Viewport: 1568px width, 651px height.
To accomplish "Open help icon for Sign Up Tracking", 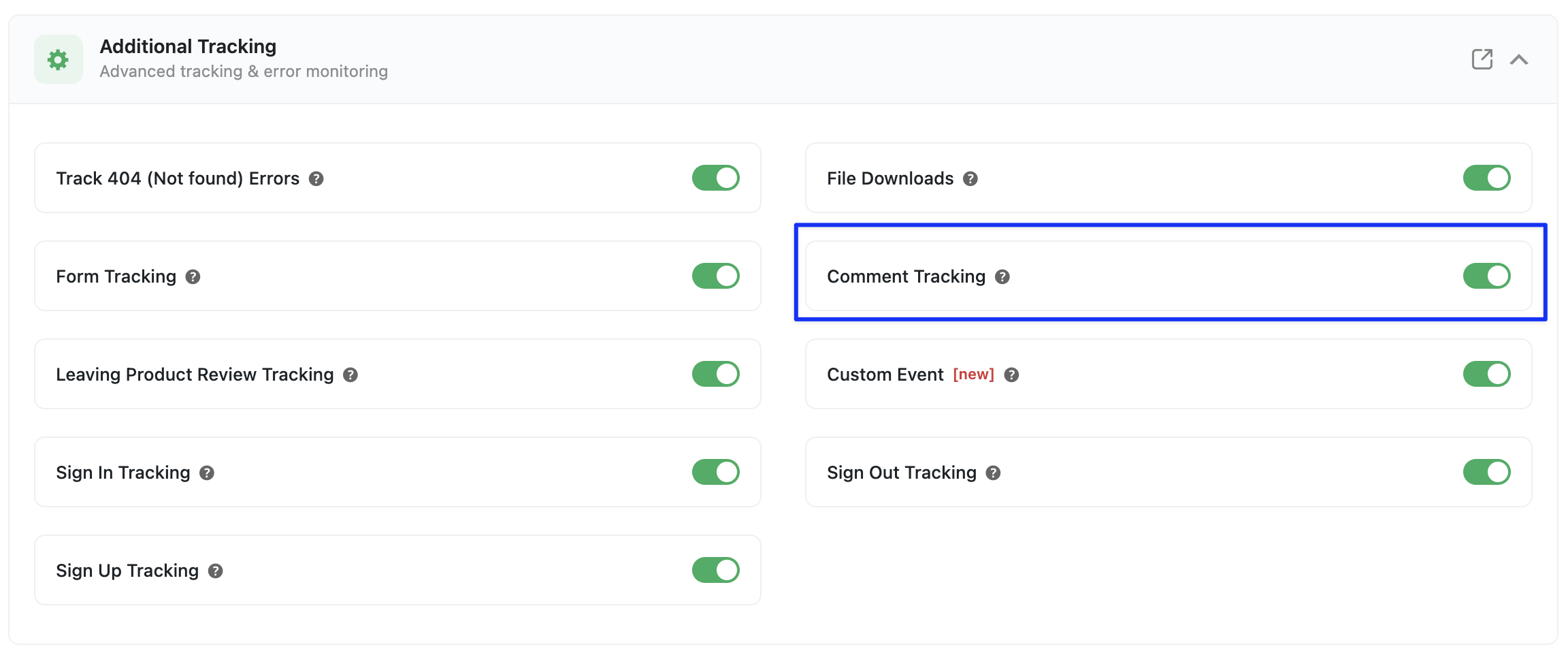I will [215, 571].
